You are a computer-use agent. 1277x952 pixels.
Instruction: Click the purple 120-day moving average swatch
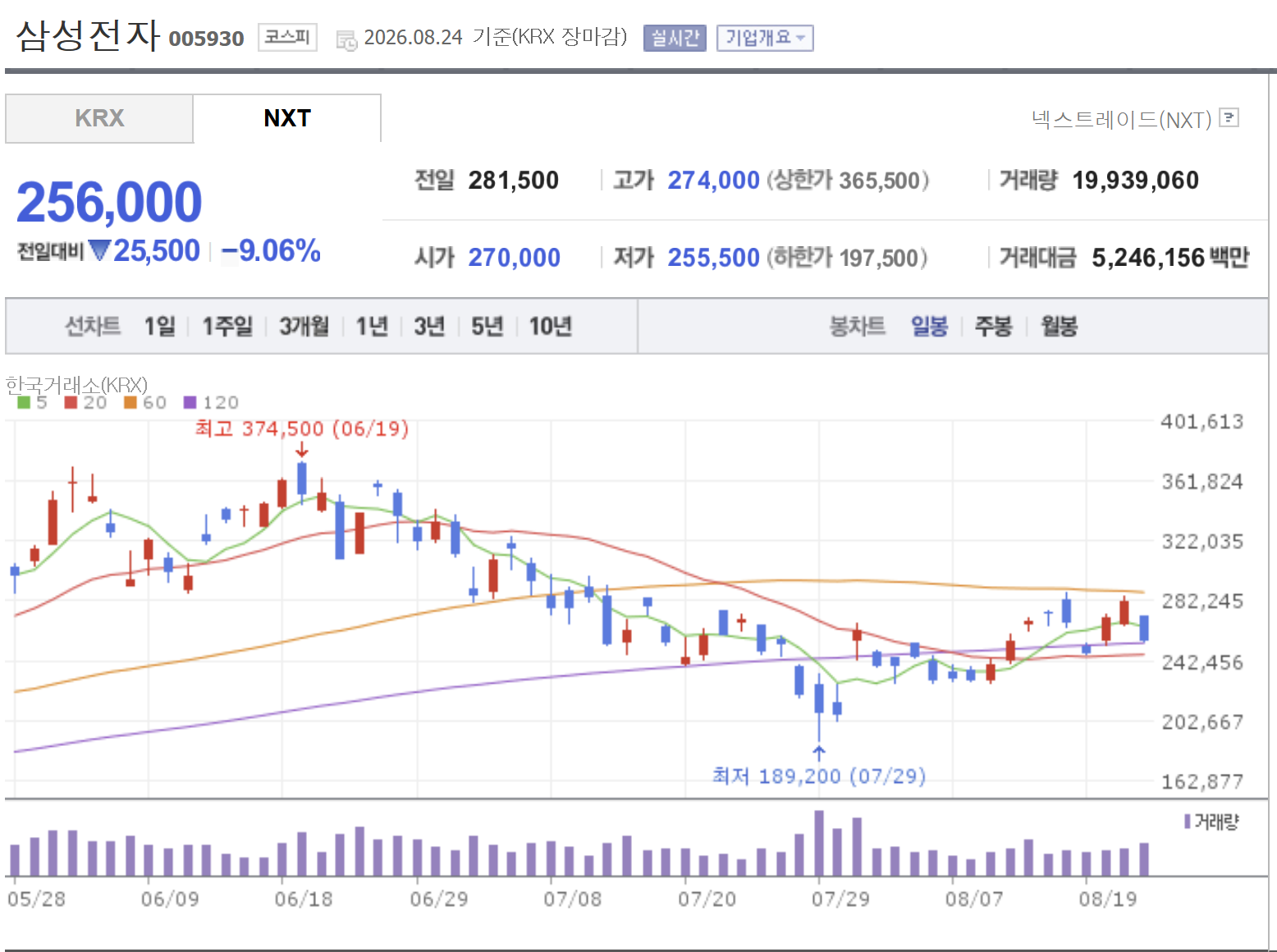click(x=190, y=402)
